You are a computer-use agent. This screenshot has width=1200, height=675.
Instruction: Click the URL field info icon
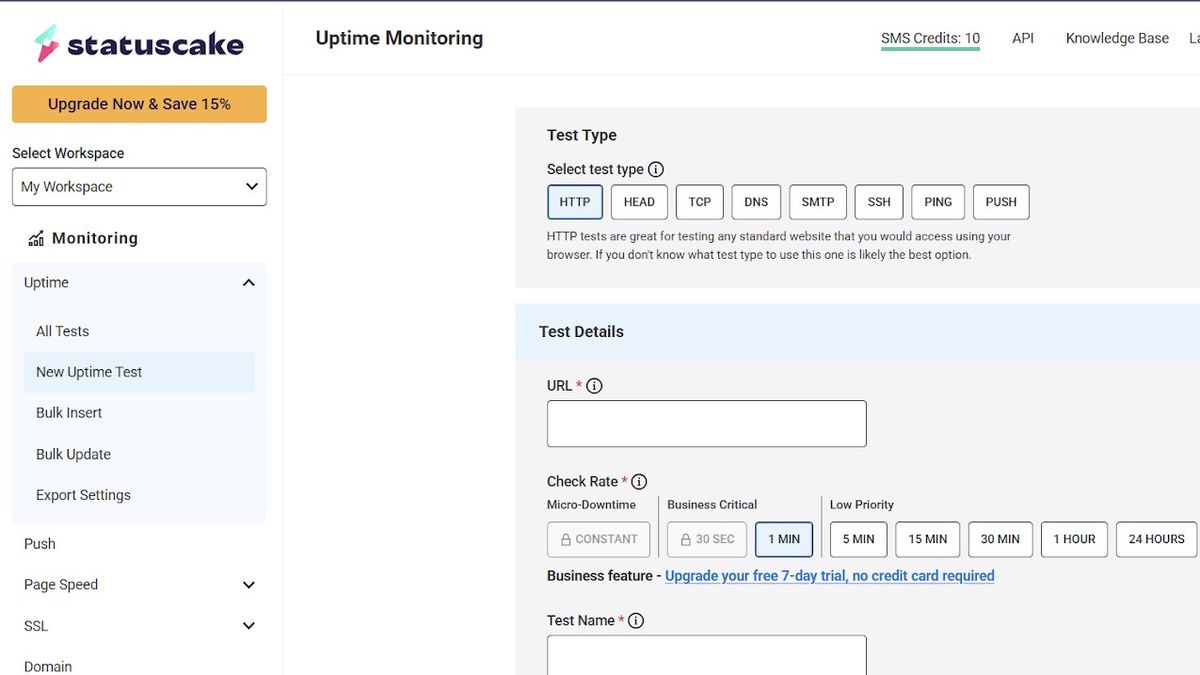click(x=596, y=385)
